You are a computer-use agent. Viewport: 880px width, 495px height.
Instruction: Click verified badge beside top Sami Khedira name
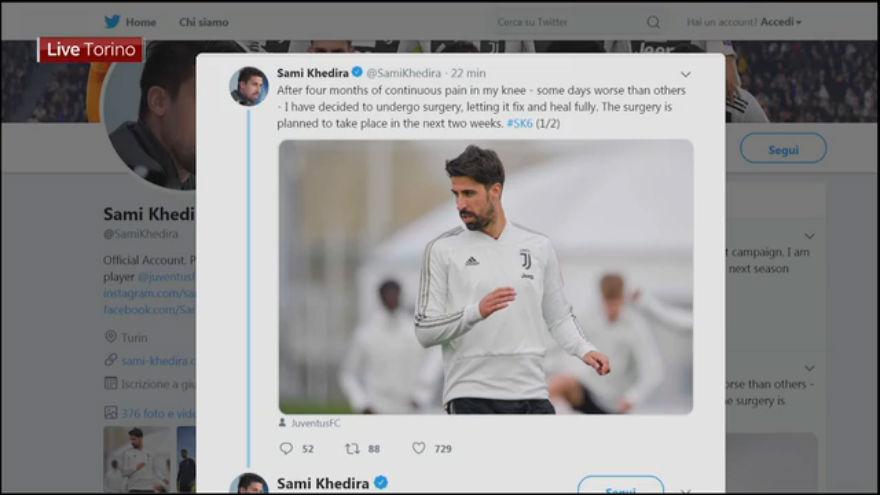357,73
